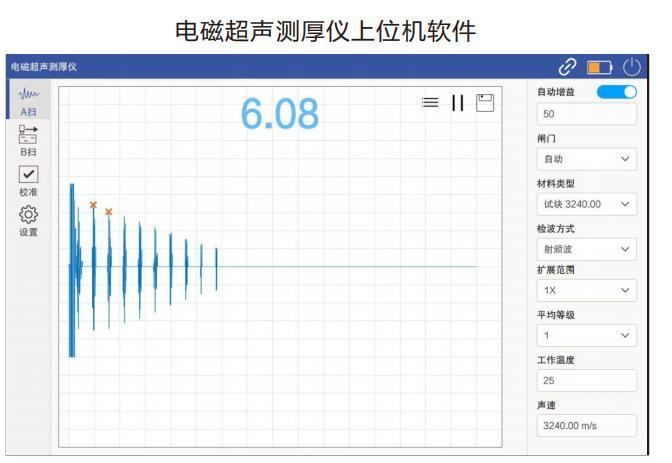Open the 闸门 dropdown set to 自动
Viewport: 672px width, 463px height.
click(586, 159)
